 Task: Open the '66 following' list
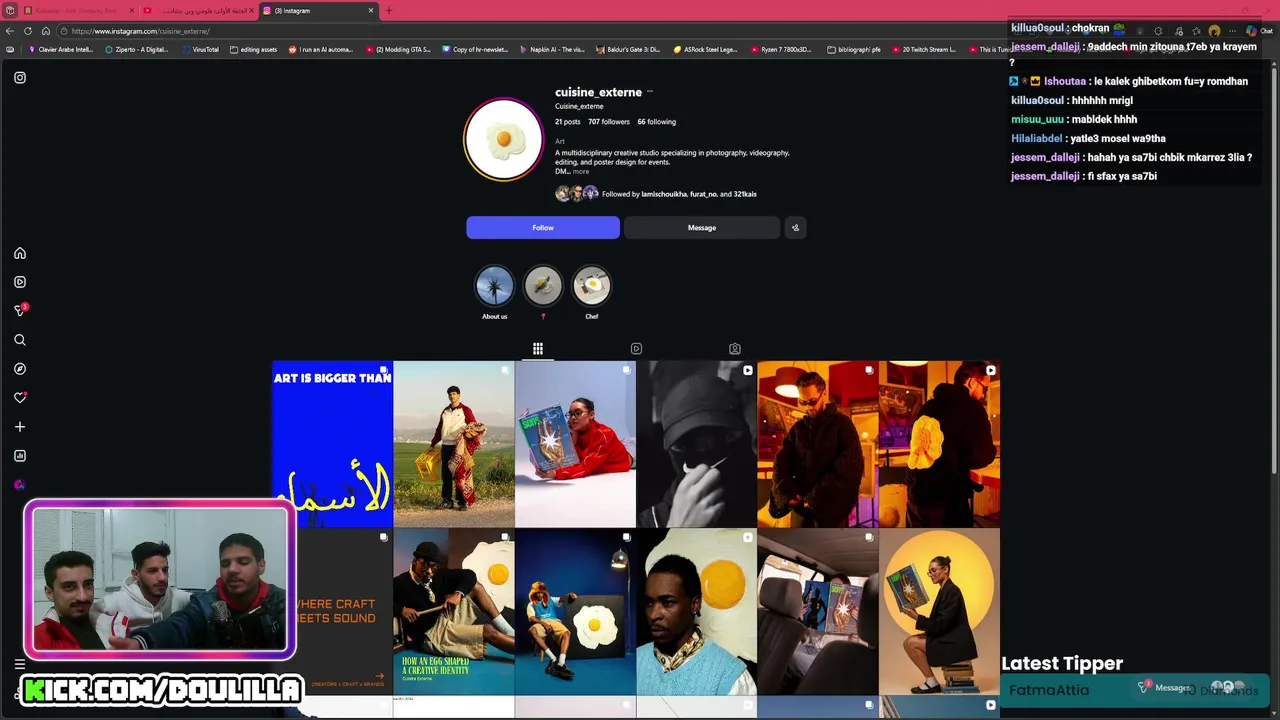(657, 122)
